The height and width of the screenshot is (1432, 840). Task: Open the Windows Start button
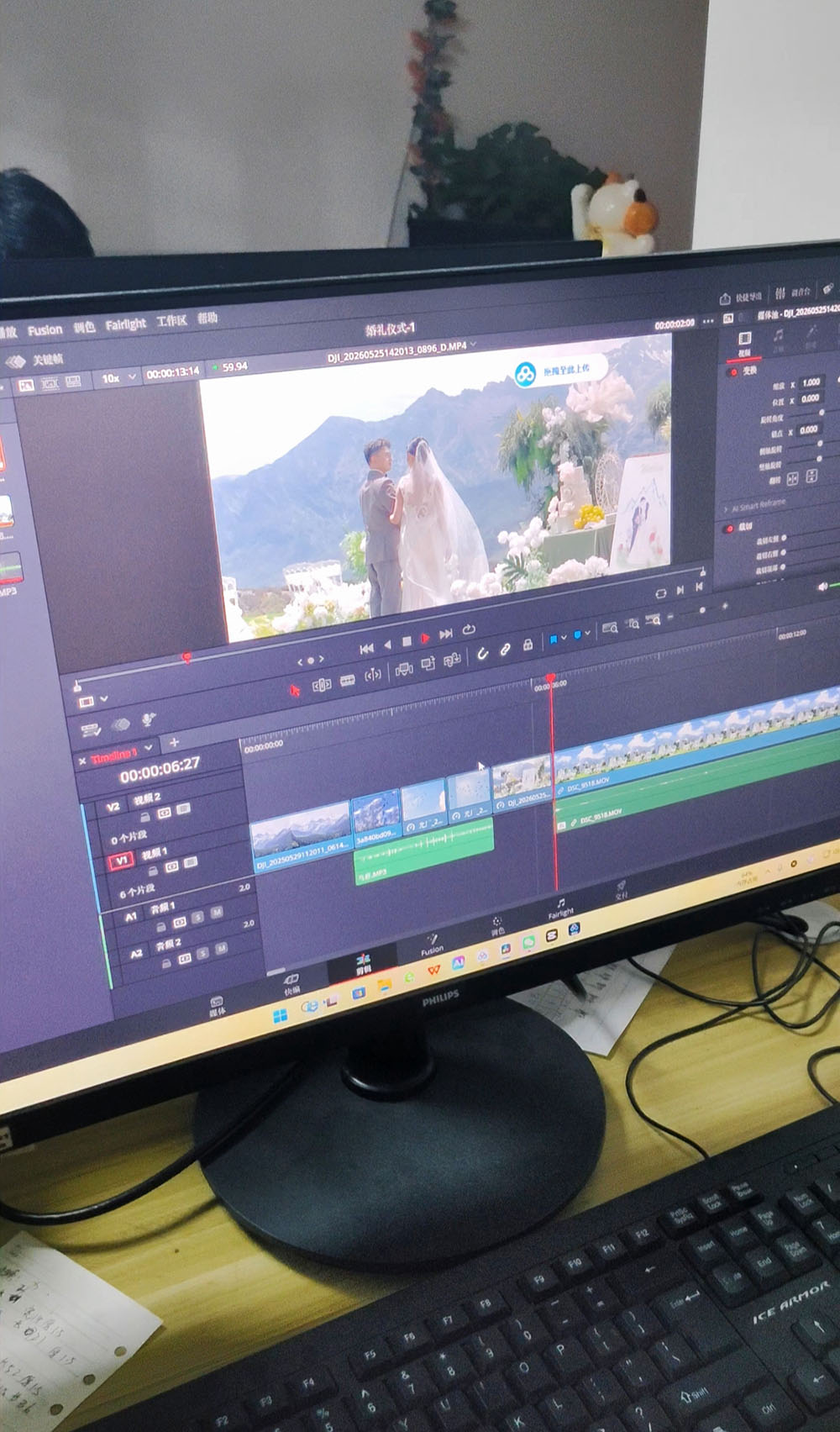[x=280, y=1016]
